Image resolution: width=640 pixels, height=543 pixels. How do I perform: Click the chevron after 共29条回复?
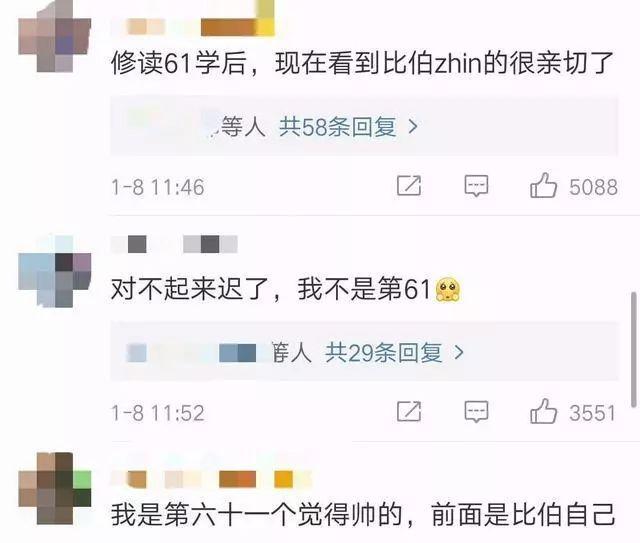click(459, 352)
